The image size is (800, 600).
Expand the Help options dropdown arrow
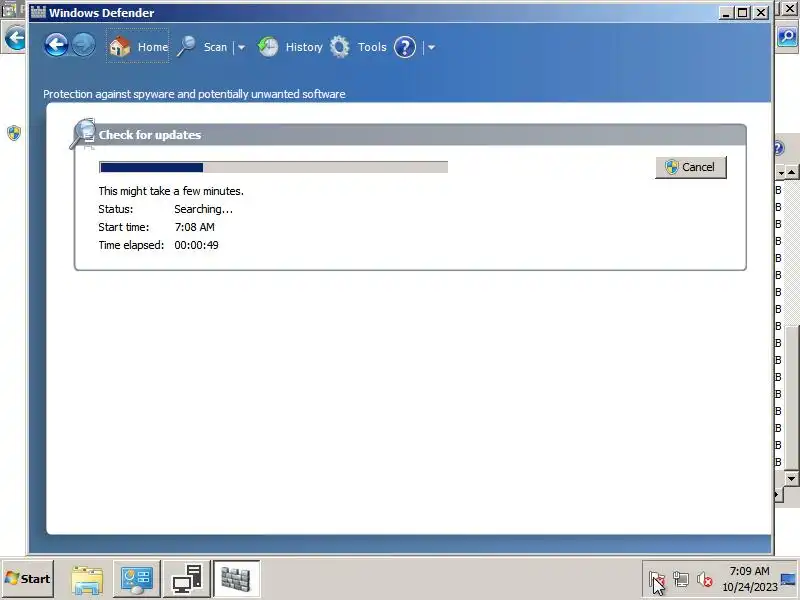click(431, 47)
